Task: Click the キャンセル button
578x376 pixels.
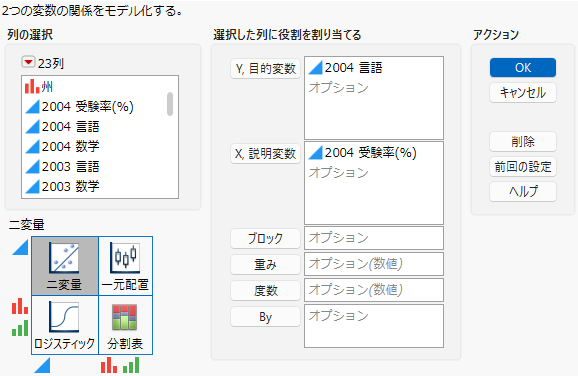Action: coord(523,93)
